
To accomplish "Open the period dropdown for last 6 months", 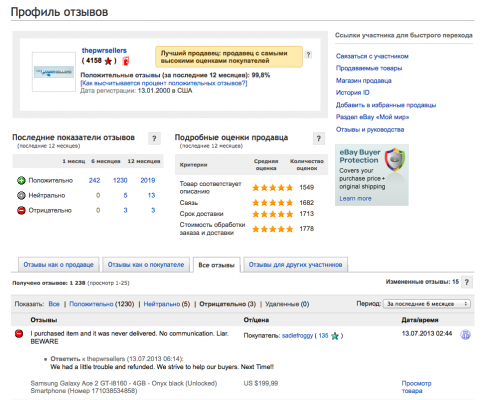I will tap(427, 304).
